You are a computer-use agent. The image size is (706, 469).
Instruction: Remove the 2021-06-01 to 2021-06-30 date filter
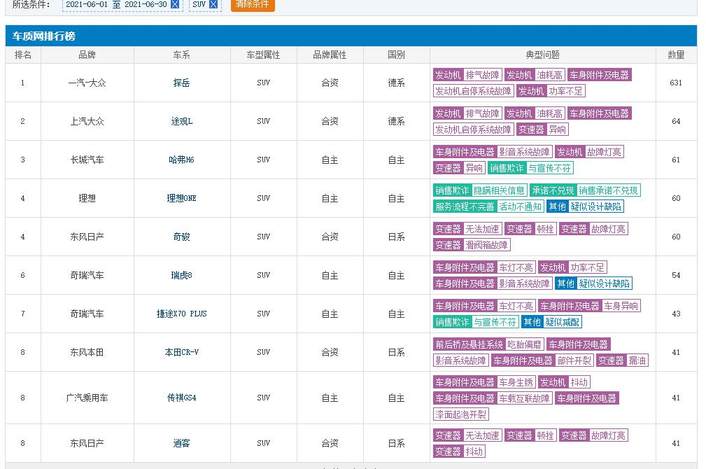point(175,4)
